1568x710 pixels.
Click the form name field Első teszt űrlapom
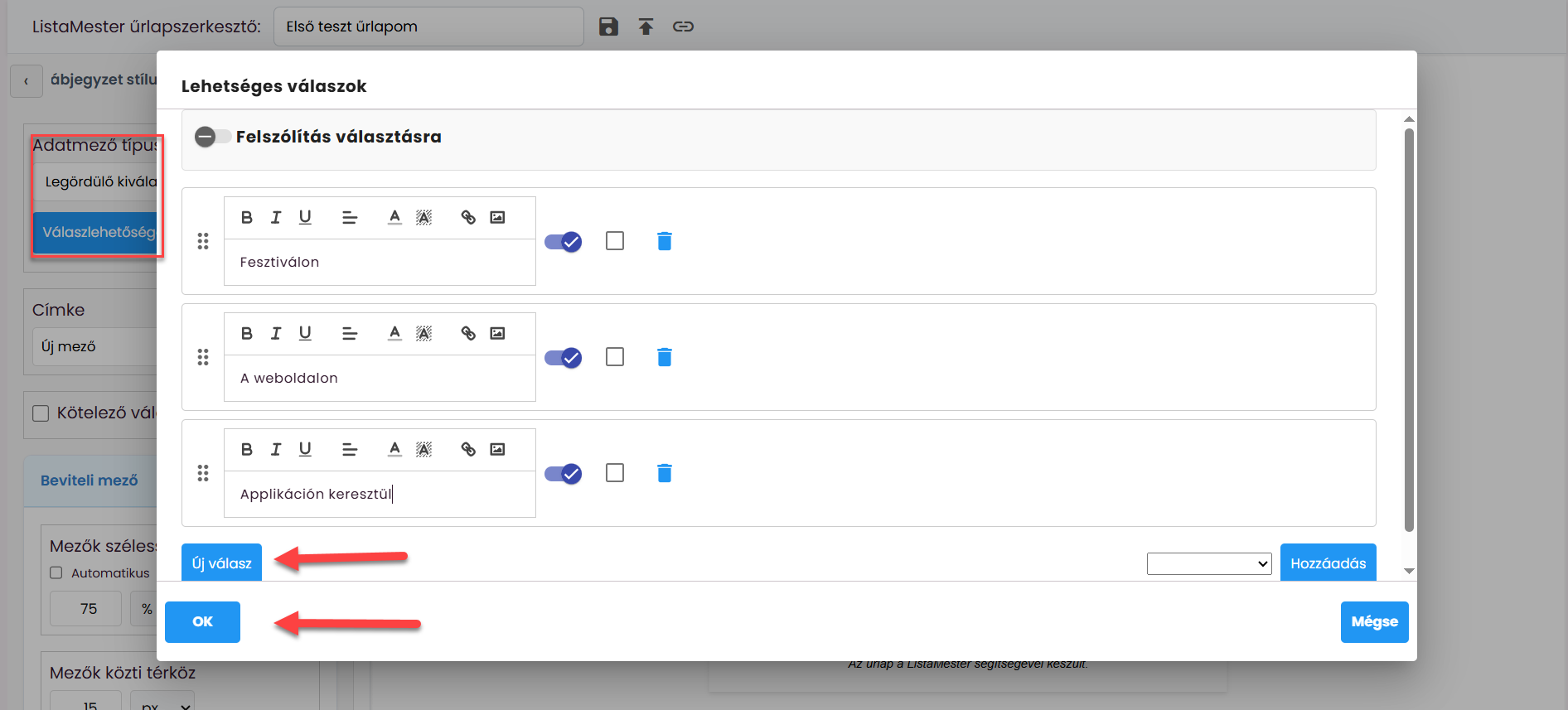coord(428,27)
